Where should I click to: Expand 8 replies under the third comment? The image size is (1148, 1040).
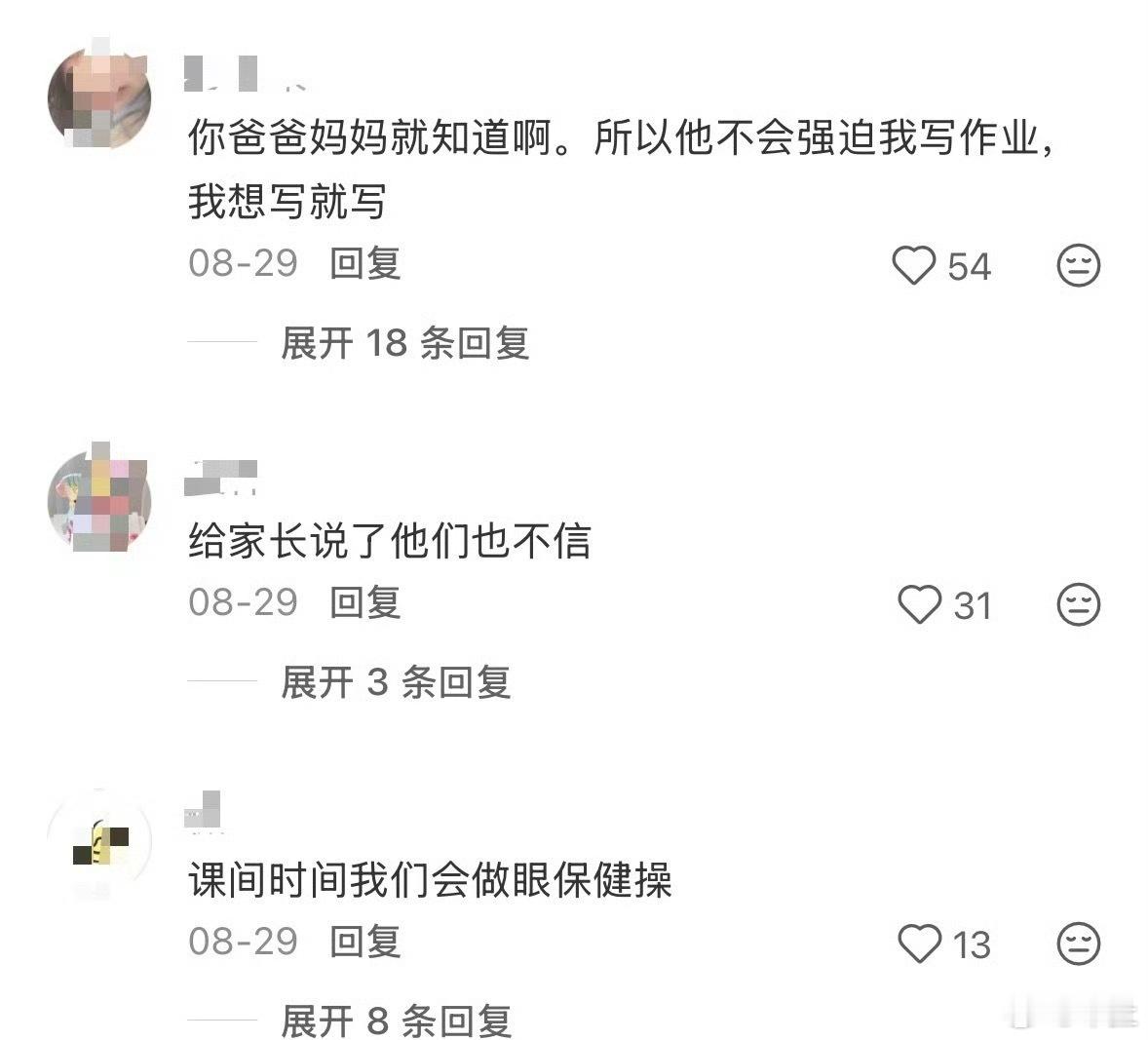396,1021
